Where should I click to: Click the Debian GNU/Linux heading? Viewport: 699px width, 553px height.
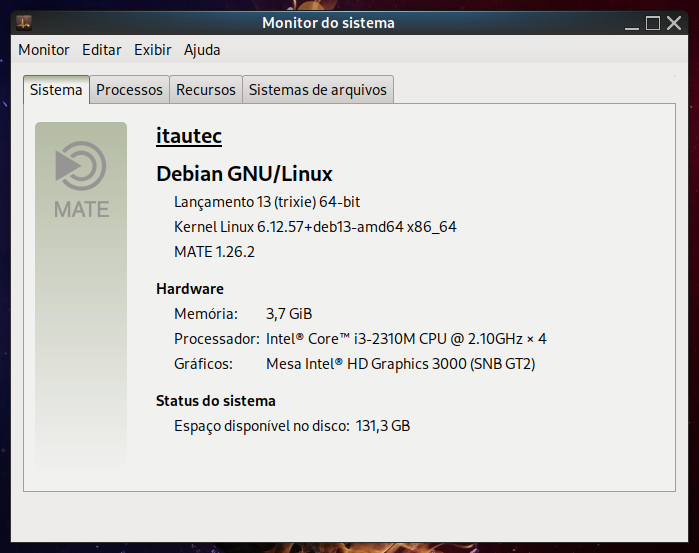point(244,174)
